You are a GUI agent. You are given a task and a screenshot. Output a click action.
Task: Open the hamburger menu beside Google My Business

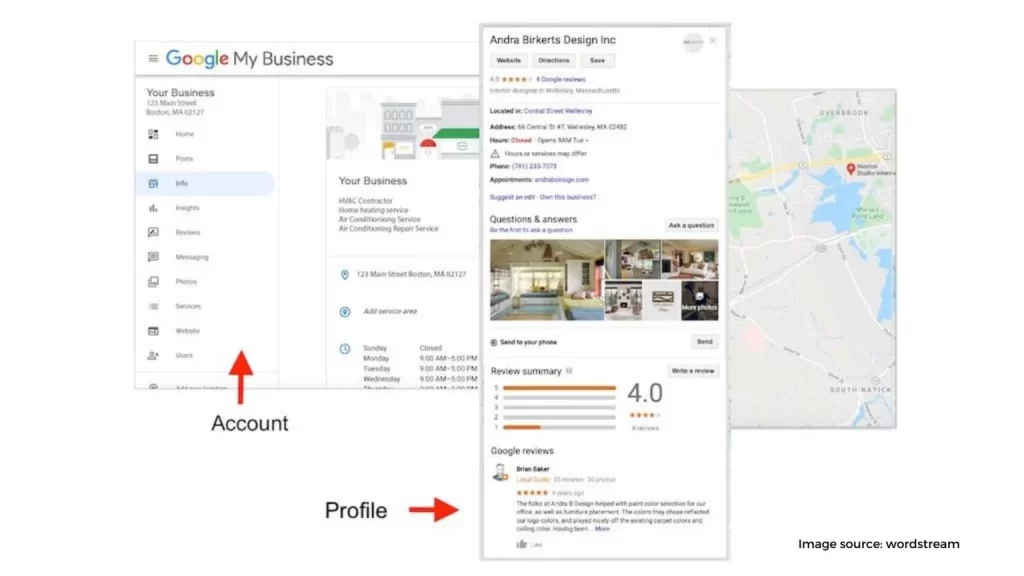coord(153,59)
